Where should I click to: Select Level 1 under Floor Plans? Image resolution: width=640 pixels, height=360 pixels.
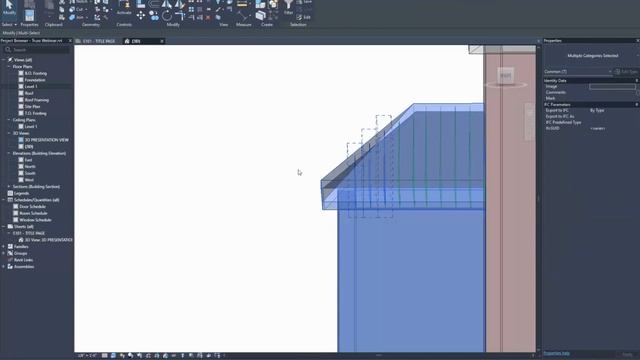[31, 87]
